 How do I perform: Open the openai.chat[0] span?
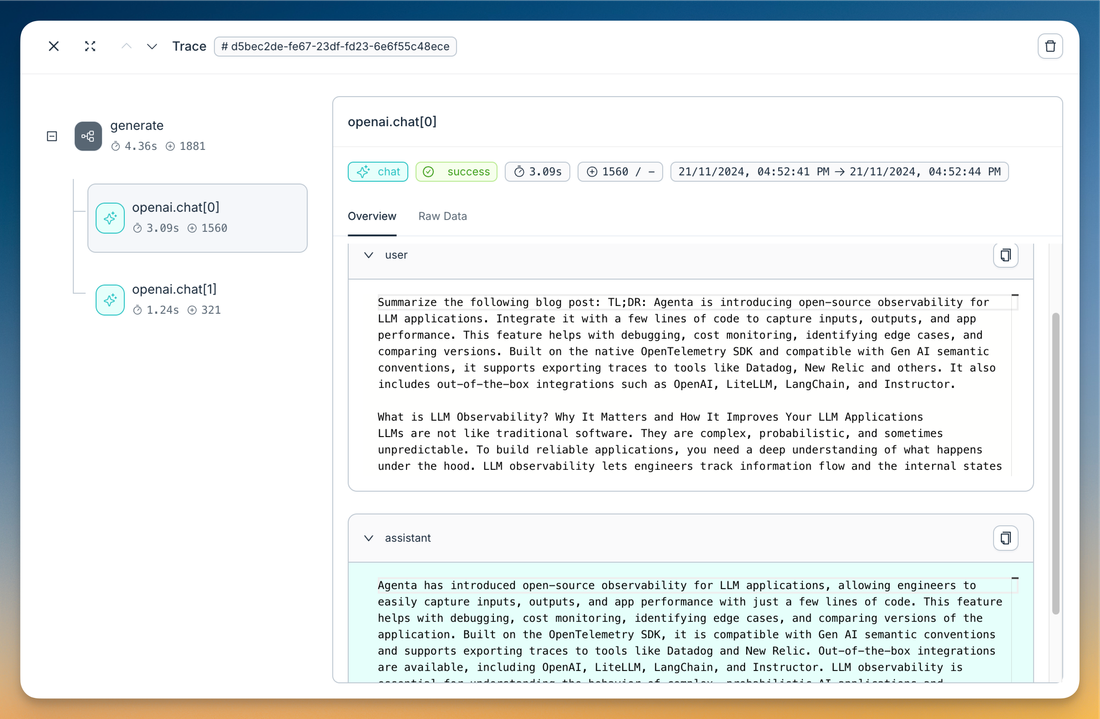(x=197, y=218)
